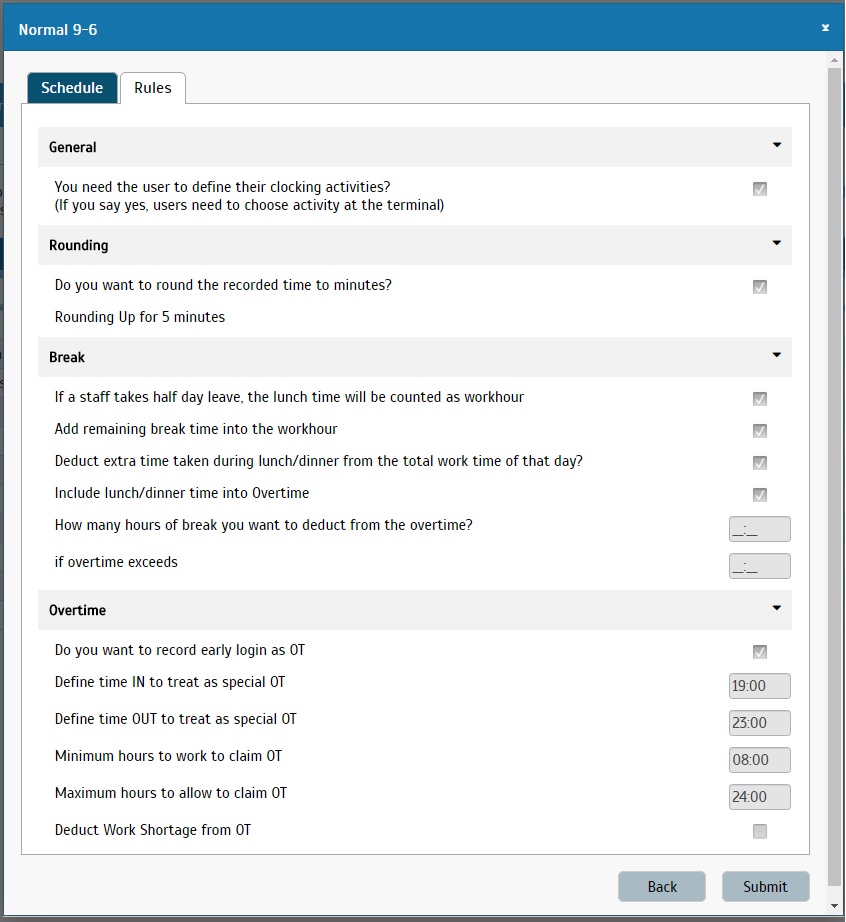The height and width of the screenshot is (922, 846).
Task: Collapse the General section arrow
Action: click(x=777, y=145)
